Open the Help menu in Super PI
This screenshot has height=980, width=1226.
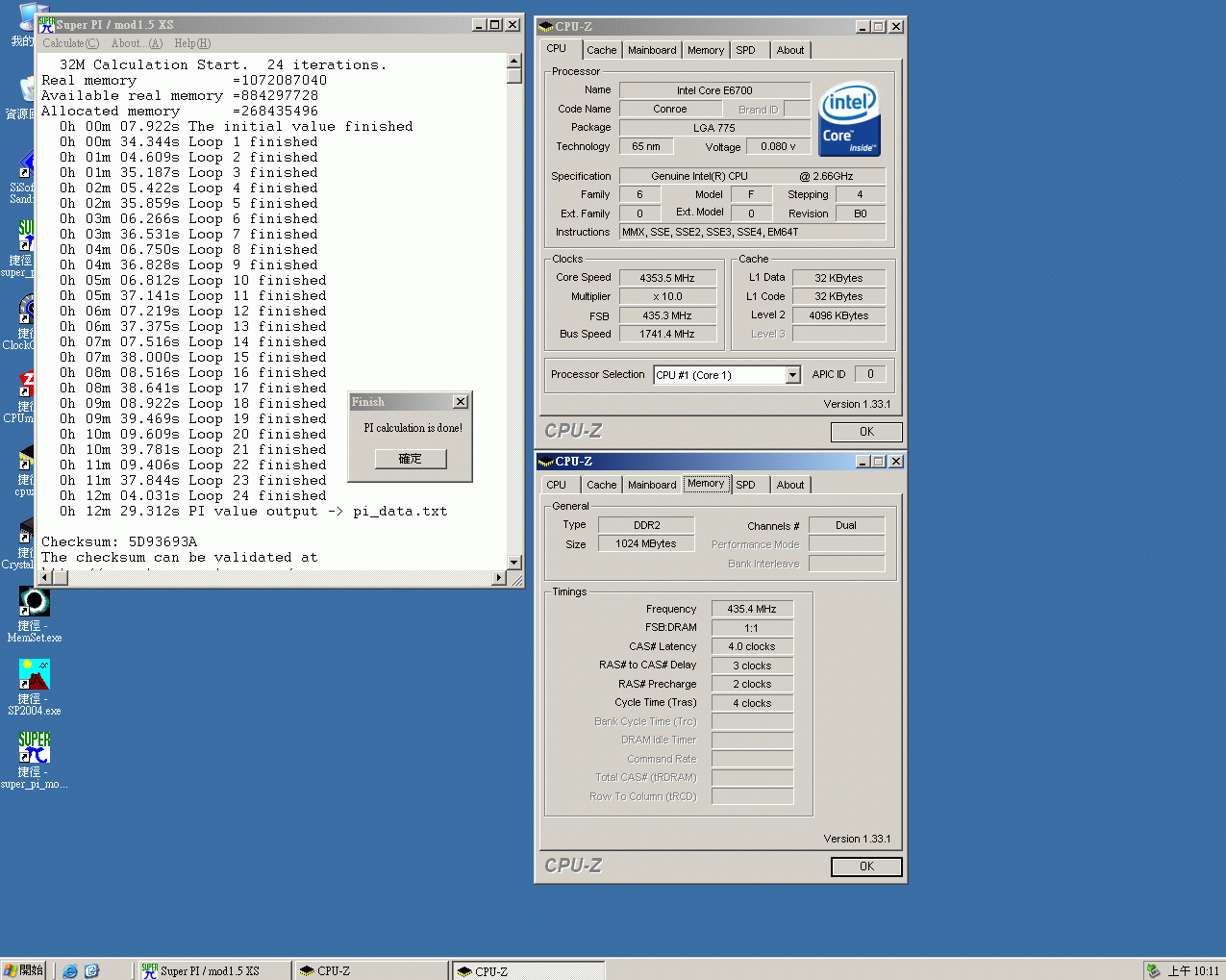(x=192, y=43)
